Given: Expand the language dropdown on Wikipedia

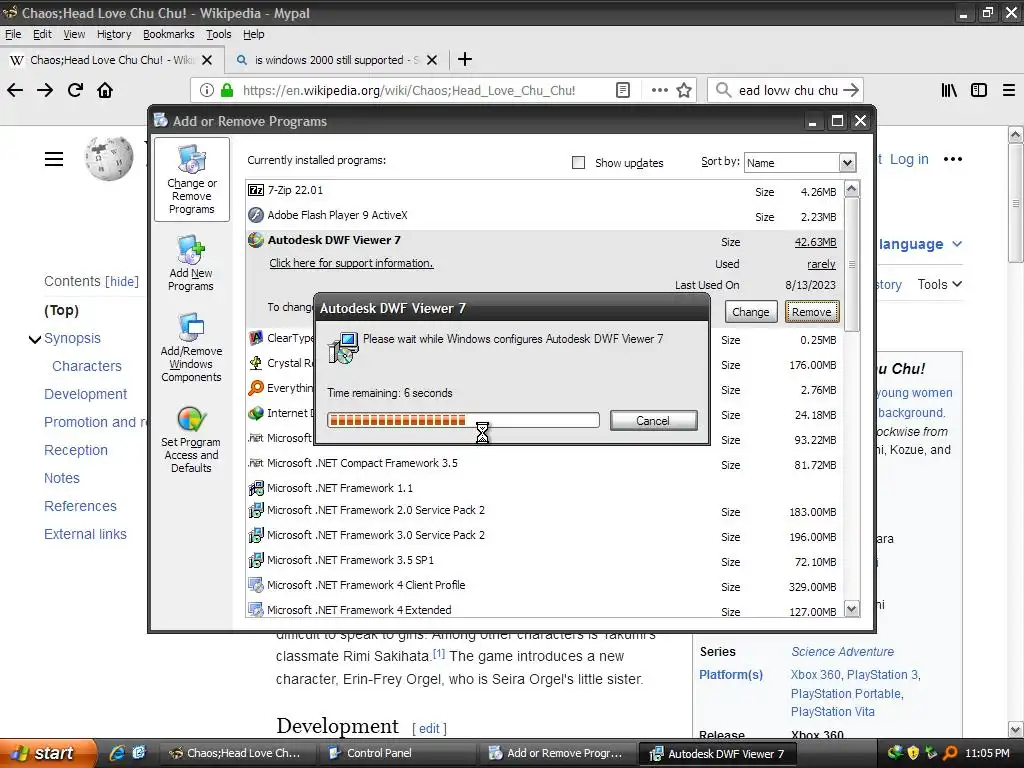Looking at the screenshot, I should click(920, 244).
